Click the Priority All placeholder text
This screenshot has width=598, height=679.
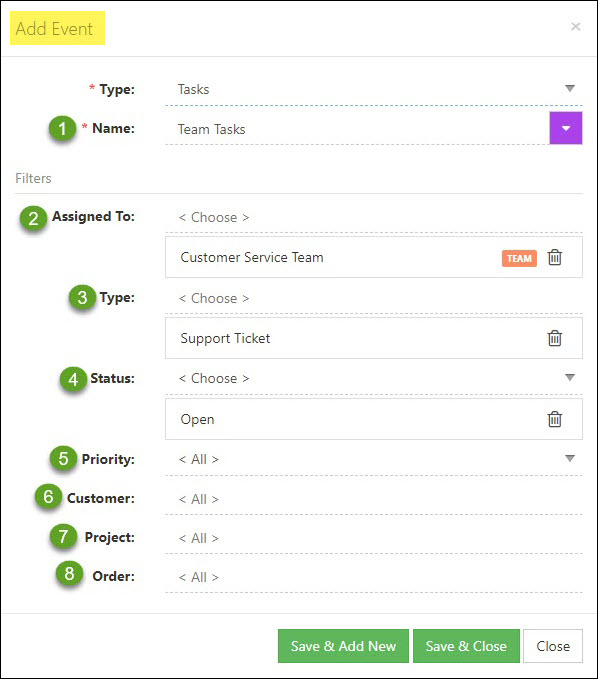click(x=199, y=459)
